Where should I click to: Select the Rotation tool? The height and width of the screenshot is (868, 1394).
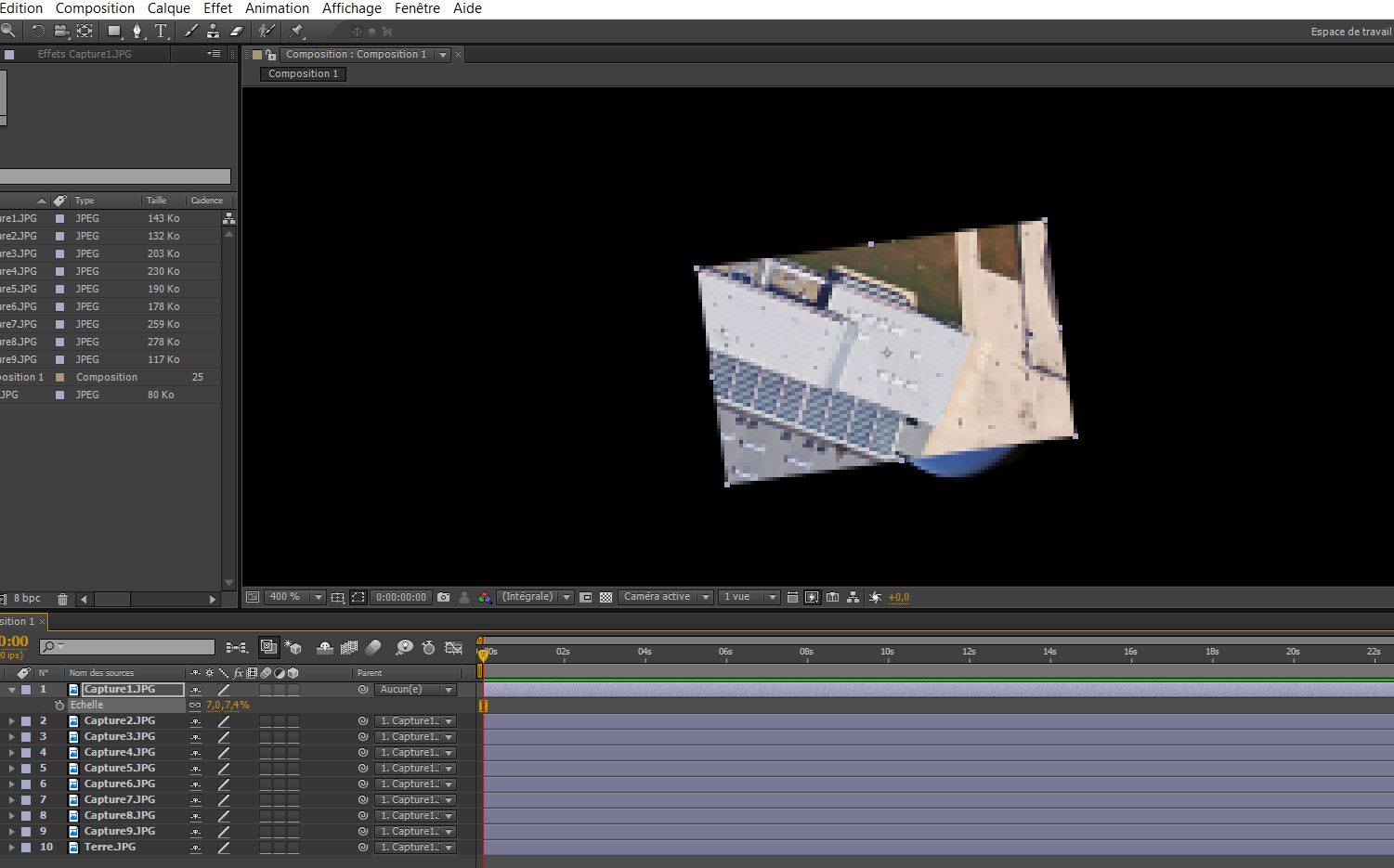[38, 31]
